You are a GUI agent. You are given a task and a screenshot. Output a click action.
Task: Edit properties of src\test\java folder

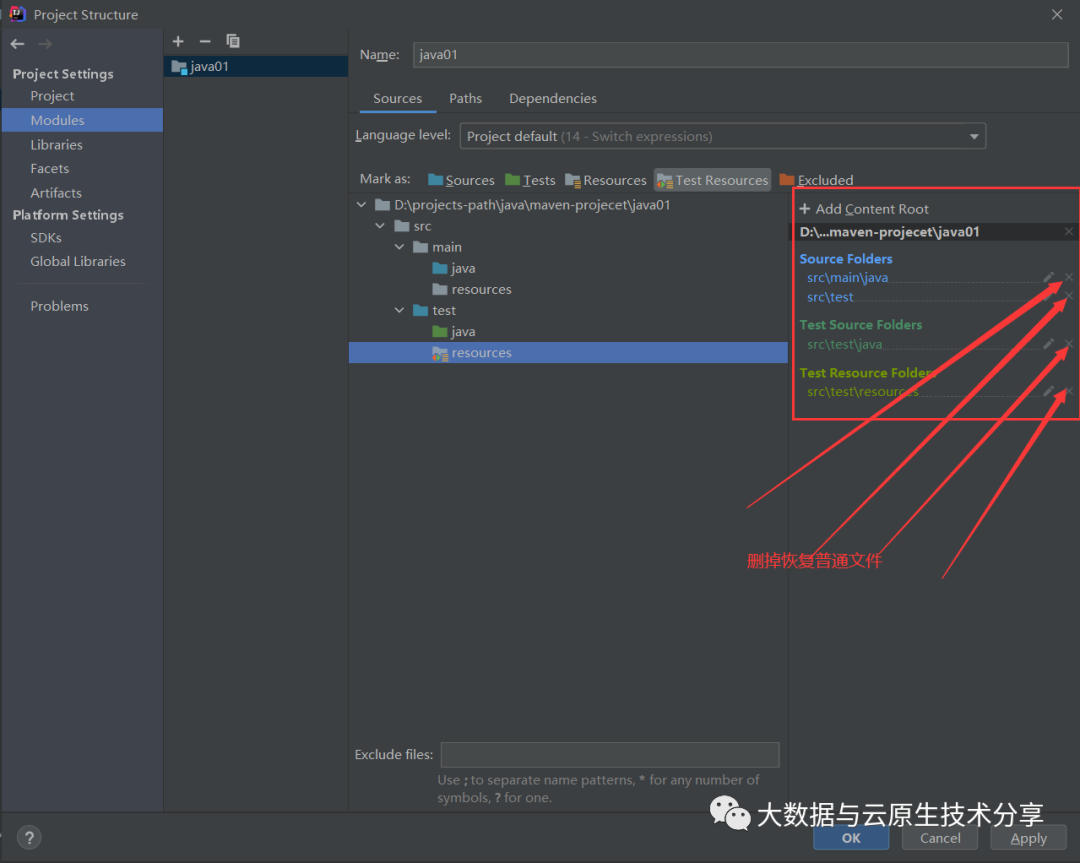tap(1048, 344)
